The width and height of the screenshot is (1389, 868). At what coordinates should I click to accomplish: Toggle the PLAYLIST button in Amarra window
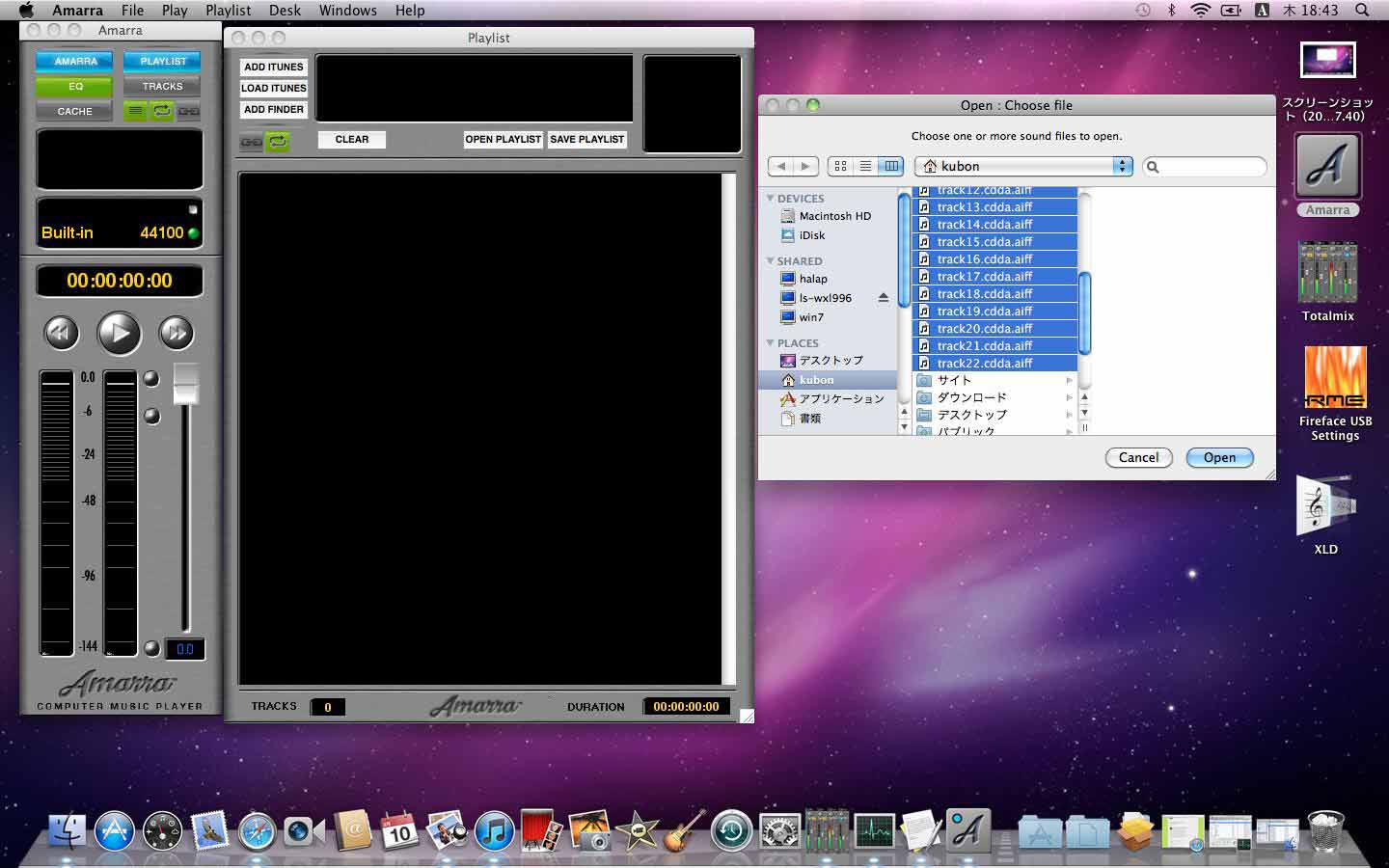click(x=162, y=61)
